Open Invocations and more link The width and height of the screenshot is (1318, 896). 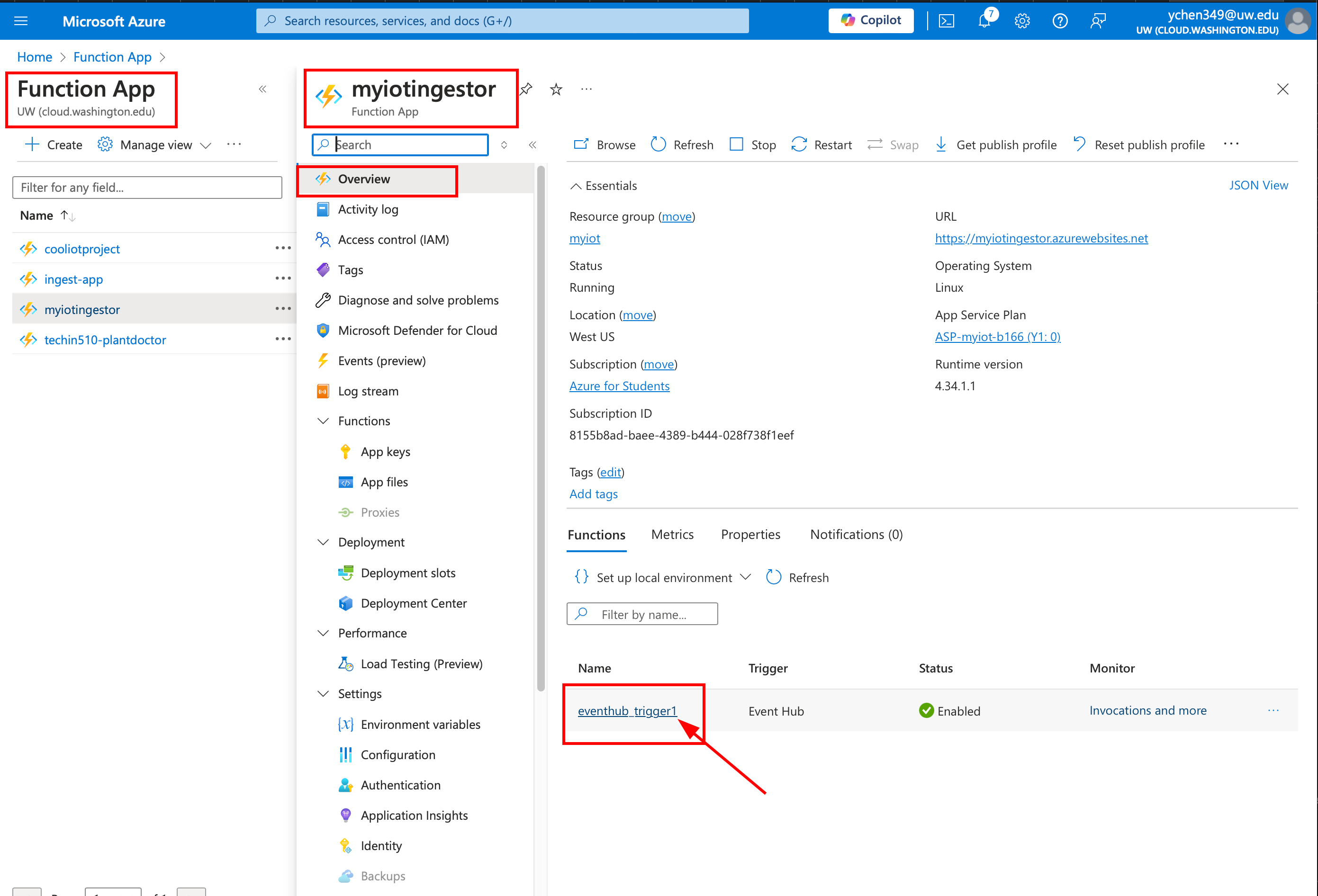tap(1147, 711)
